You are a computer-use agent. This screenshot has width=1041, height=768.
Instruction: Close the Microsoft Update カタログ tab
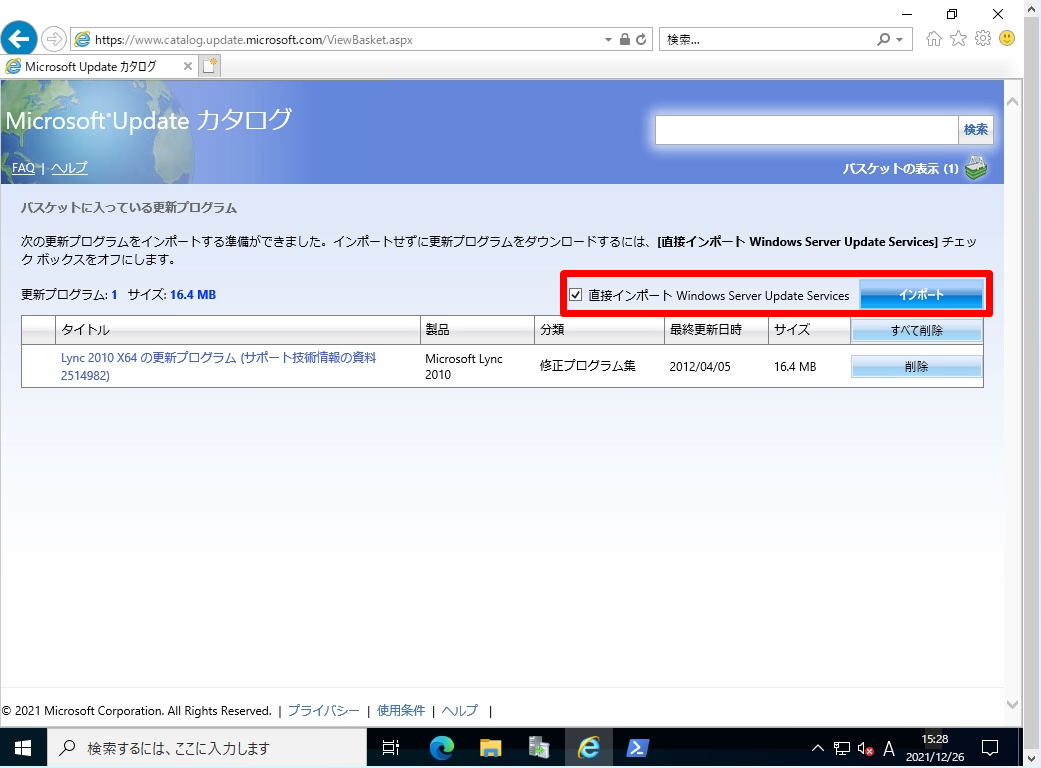tap(188, 66)
